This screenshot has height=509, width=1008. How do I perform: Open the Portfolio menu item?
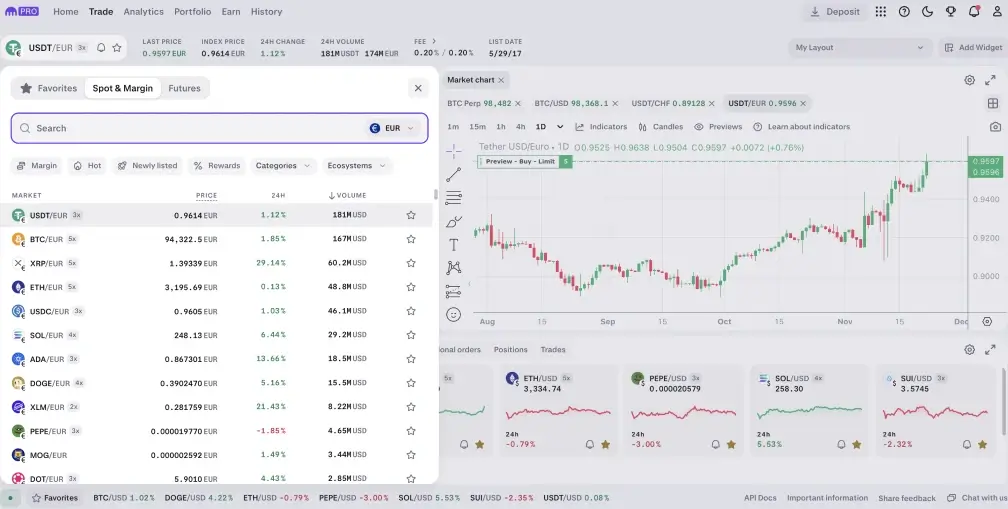tap(192, 12)
